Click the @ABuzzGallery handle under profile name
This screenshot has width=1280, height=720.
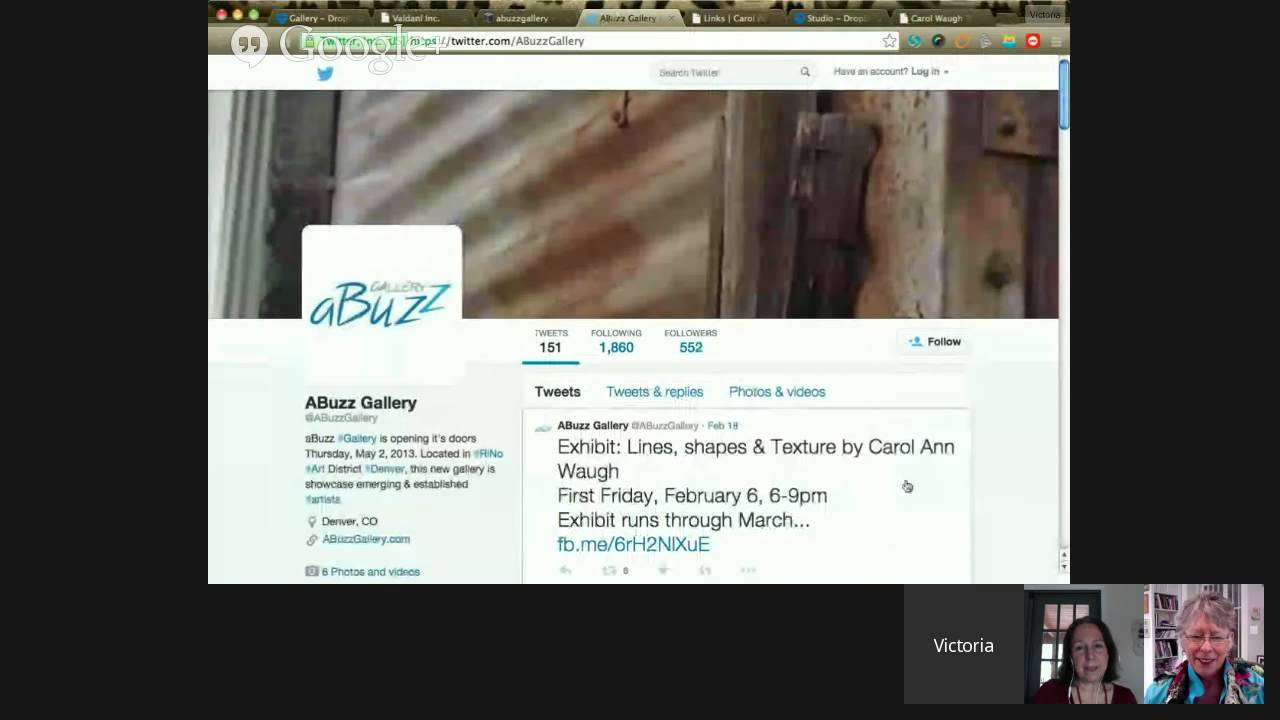(341, 418)
